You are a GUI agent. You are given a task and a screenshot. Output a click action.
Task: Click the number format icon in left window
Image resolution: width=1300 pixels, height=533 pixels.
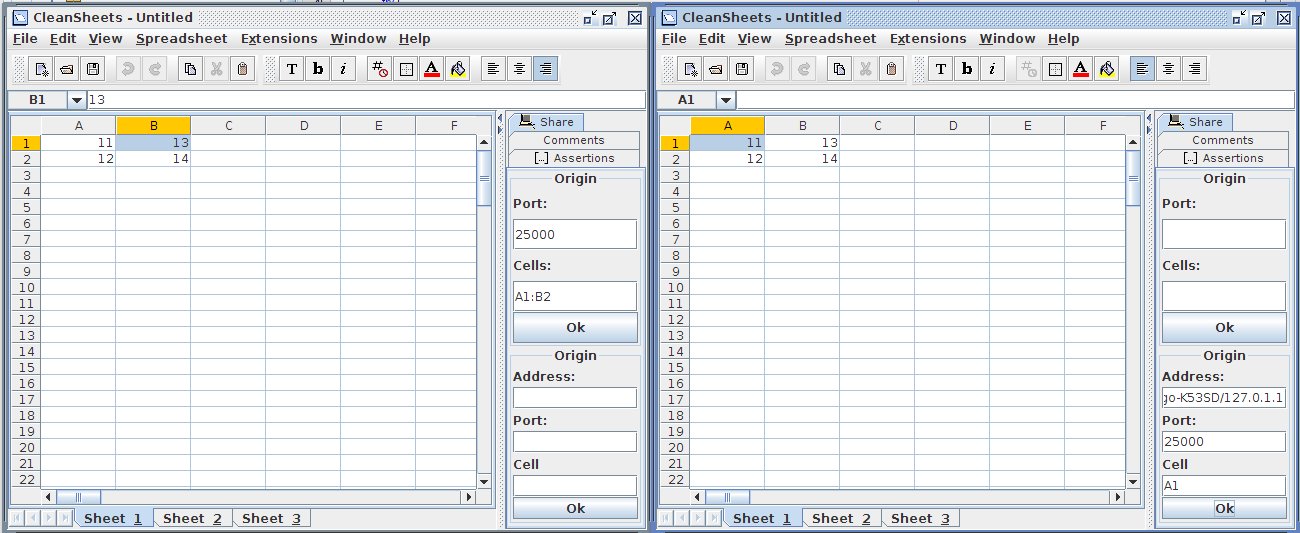pyautogui.click(x=379, y=69)
